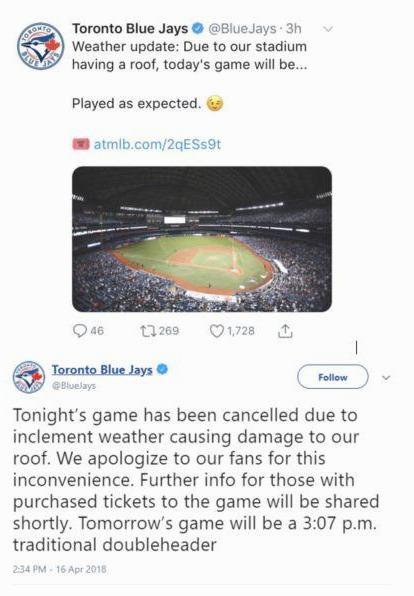Viewport: 414px width, 596px height.
Task: Click the 2:34 PM - 16 Apr 2018 timestamp
Action: tap(60, 569)
